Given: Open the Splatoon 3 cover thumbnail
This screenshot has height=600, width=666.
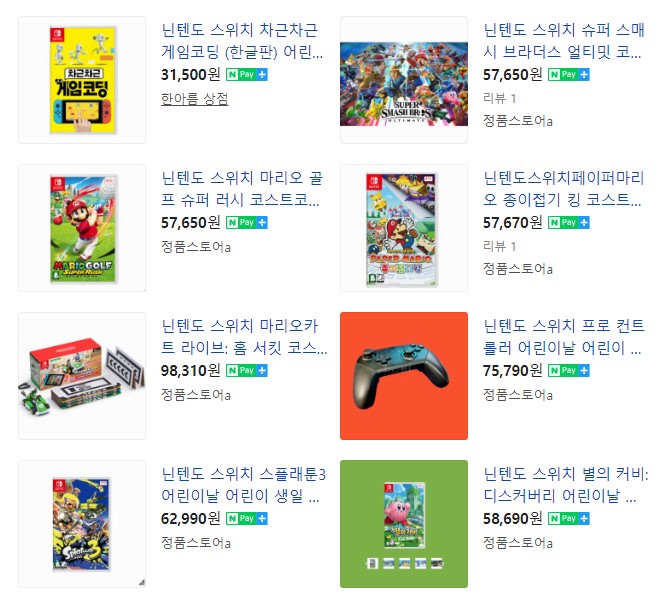Looking at the screenshot, I should 82,524.
